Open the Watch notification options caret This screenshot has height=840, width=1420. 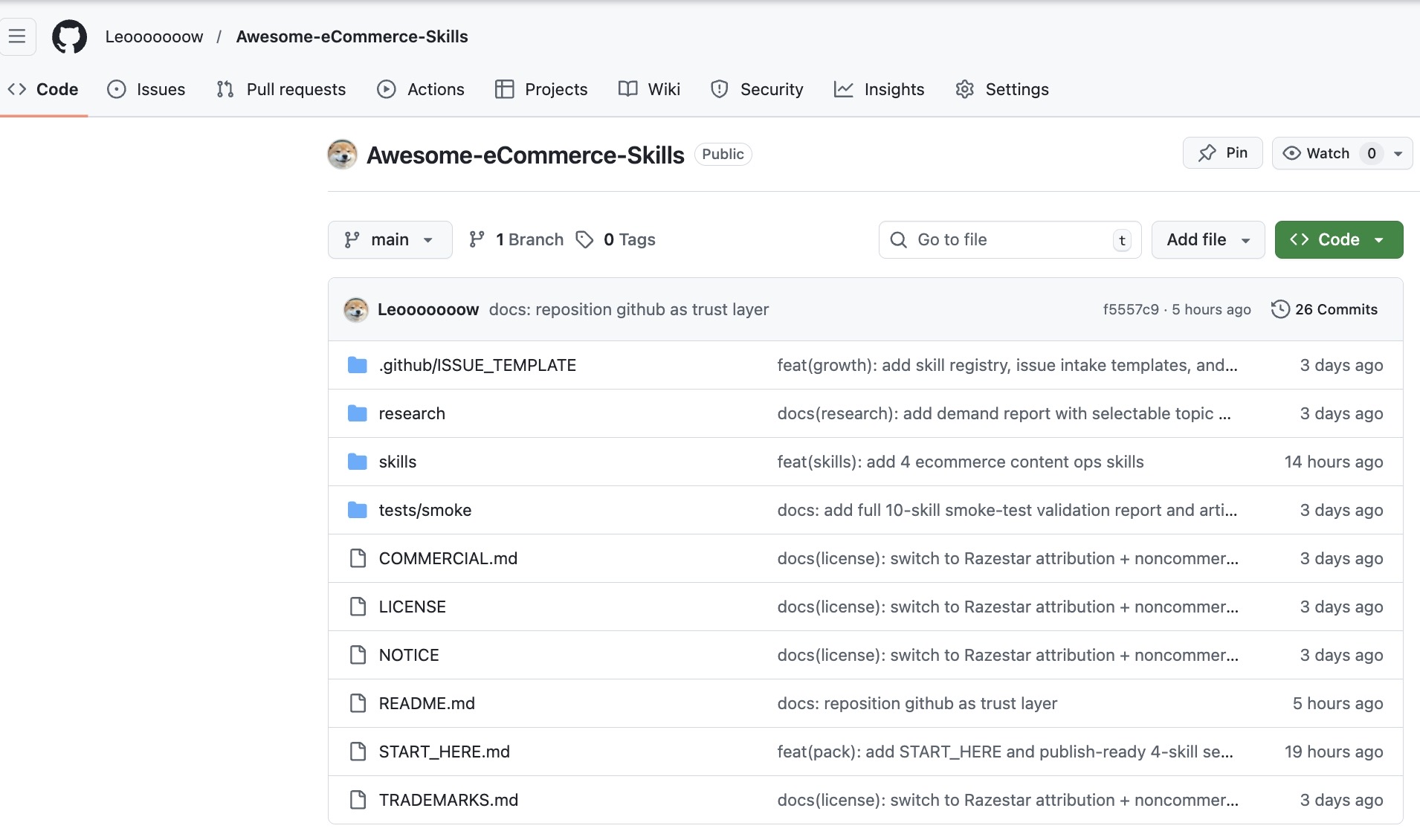click(1398, 154)
